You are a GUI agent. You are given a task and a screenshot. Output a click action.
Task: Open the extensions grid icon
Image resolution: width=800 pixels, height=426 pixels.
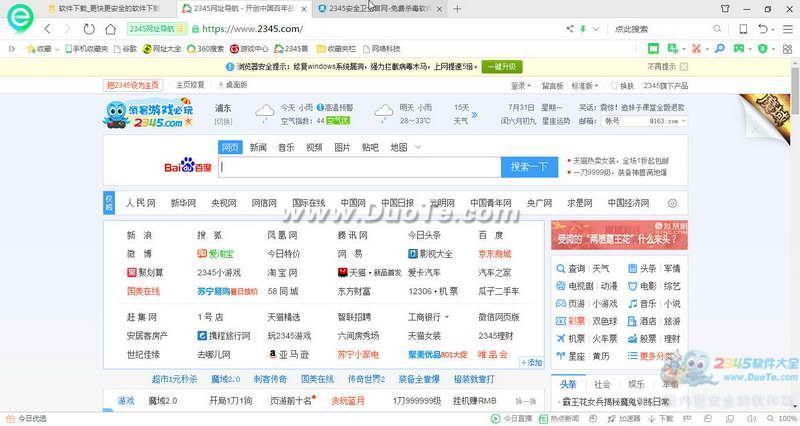[x=787, y=49]
